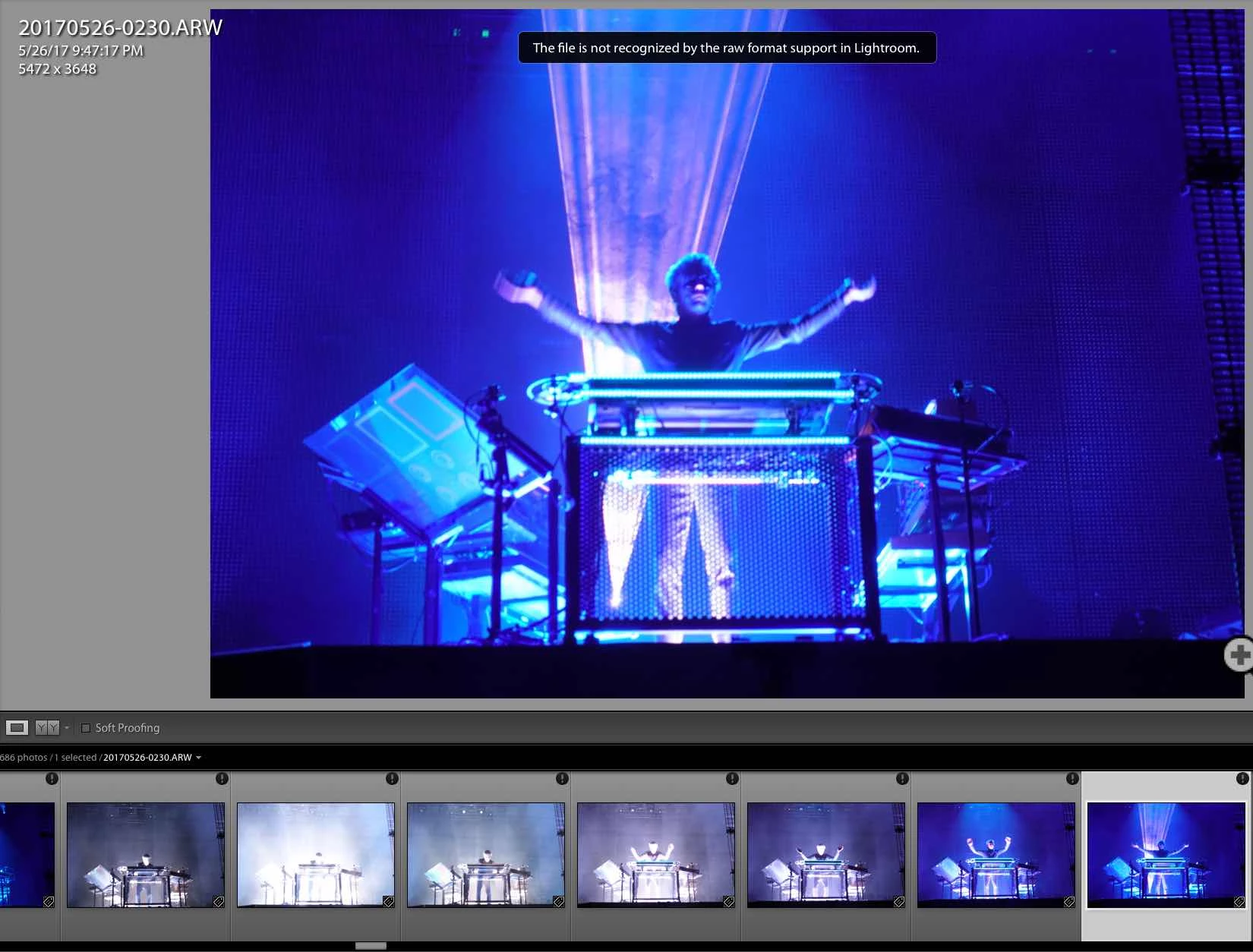Open the filmstrip source menu 20170526-0230.ARW

[x=152, y=757]
